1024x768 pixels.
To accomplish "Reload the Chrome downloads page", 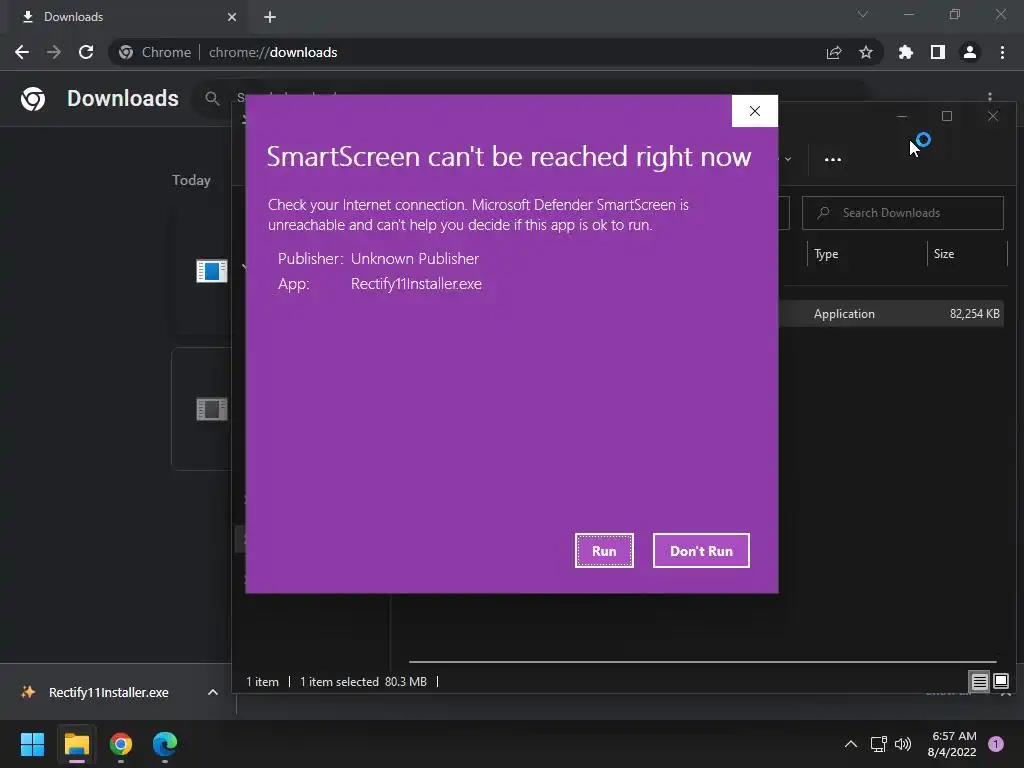I will point(86,52).
